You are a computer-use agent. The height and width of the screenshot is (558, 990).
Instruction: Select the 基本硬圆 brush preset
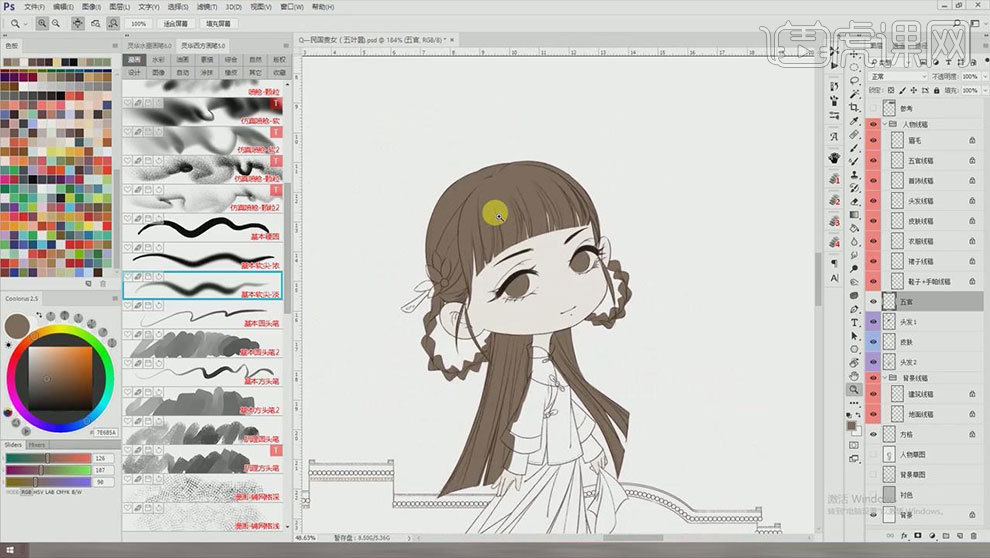[202, 228]
